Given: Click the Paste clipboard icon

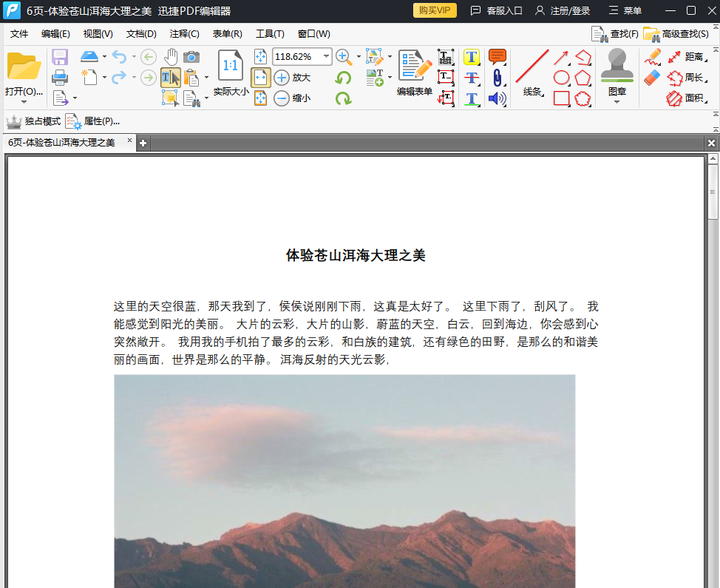Looking at the screenshot, I should point(191,78).
